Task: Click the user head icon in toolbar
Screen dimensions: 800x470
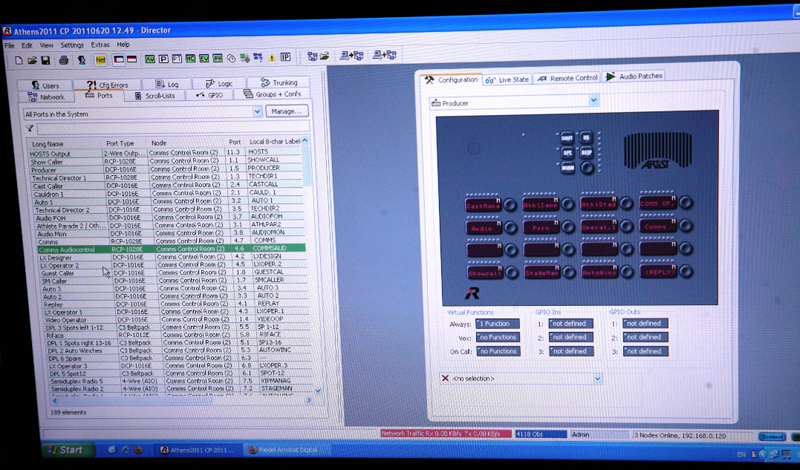Action: (82, 60)
